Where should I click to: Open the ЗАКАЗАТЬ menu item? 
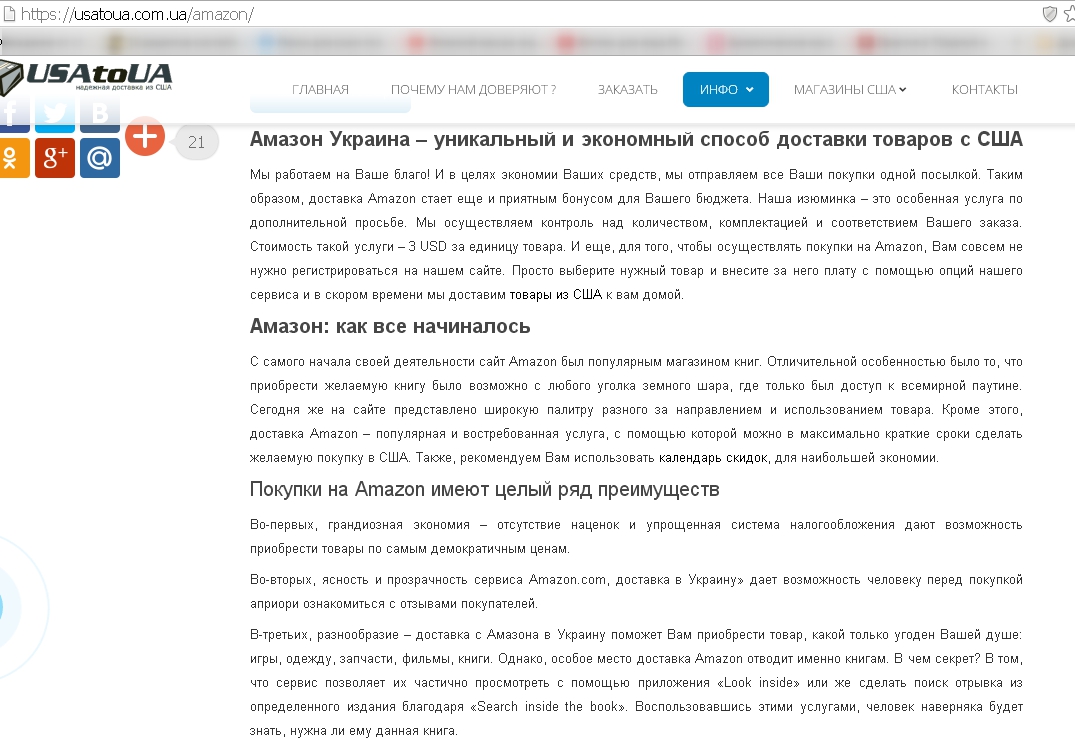coord(627,90)
